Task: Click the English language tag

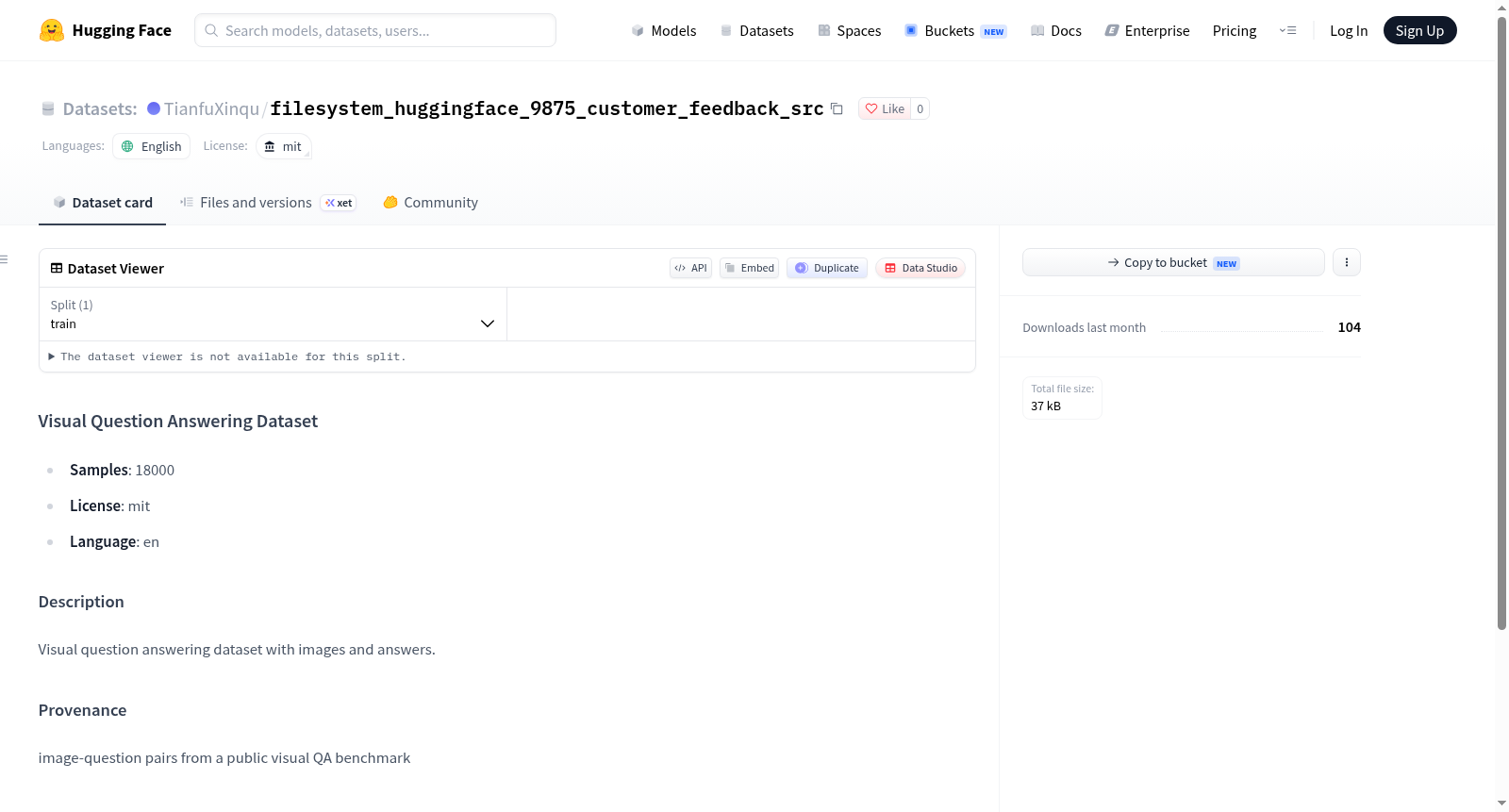Action: 151,146
